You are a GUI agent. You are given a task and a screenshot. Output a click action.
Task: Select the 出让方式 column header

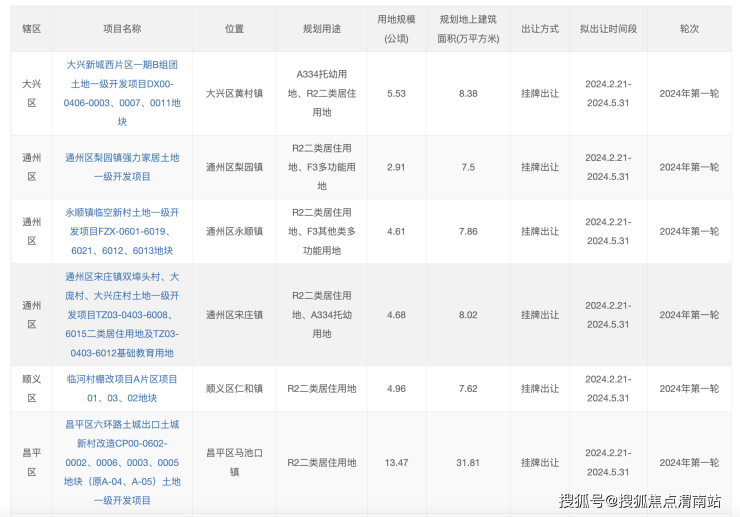click(540, 29)
